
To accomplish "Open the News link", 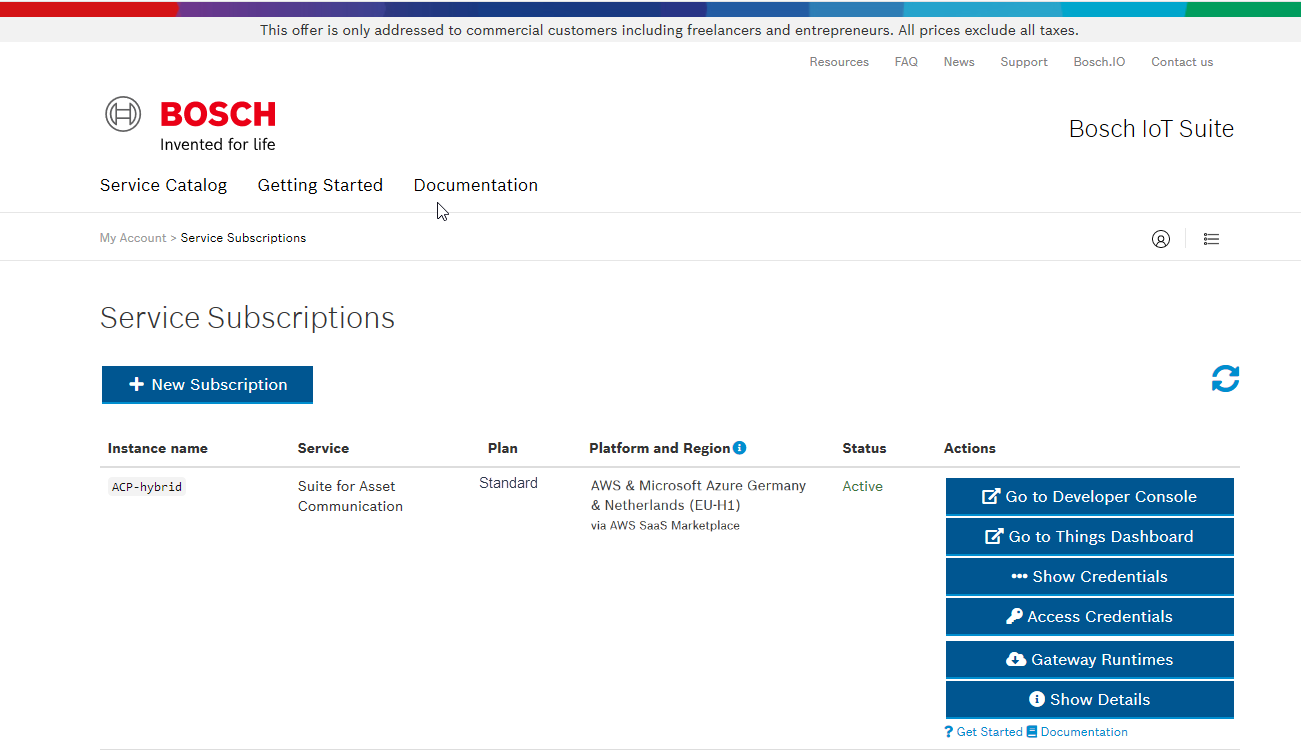I will click(959, 62).
